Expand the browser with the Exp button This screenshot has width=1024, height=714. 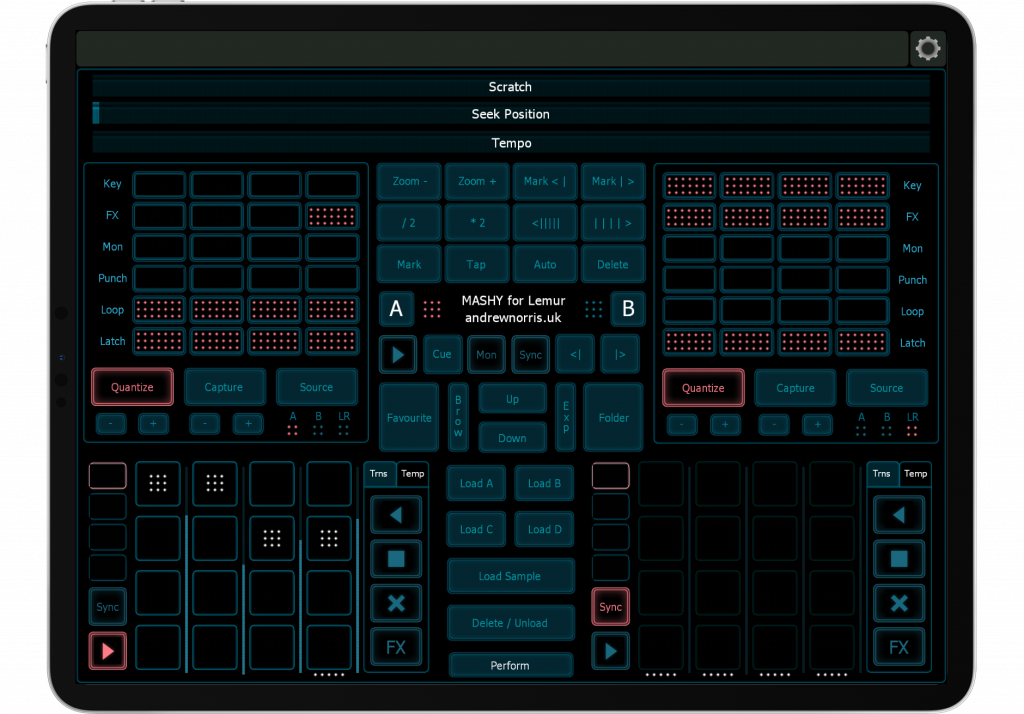tap(565, 417)
